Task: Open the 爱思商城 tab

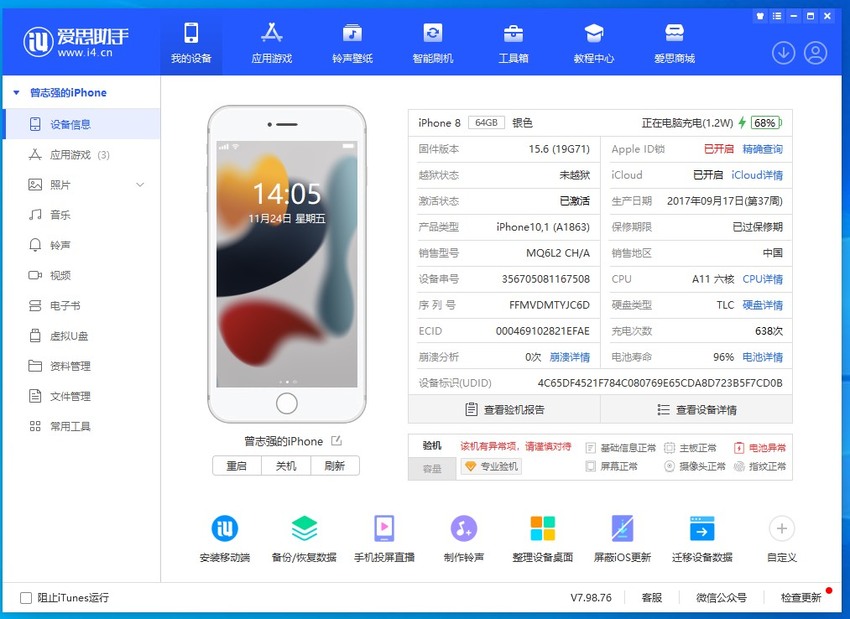Action: [x=674, y=43]
